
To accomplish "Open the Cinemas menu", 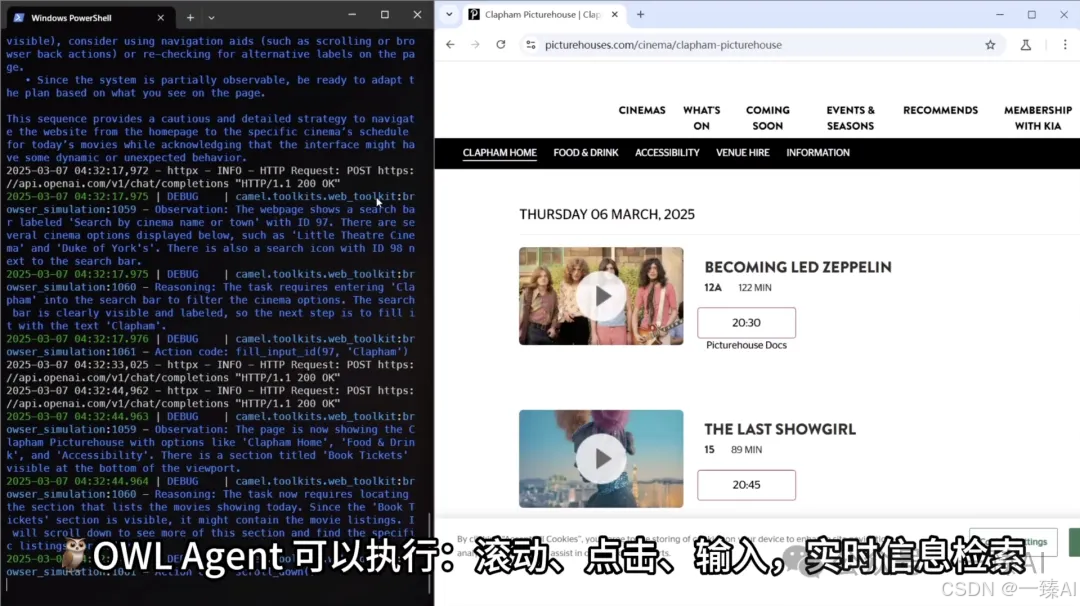I will pyautogui.click(x=642, y=110).
